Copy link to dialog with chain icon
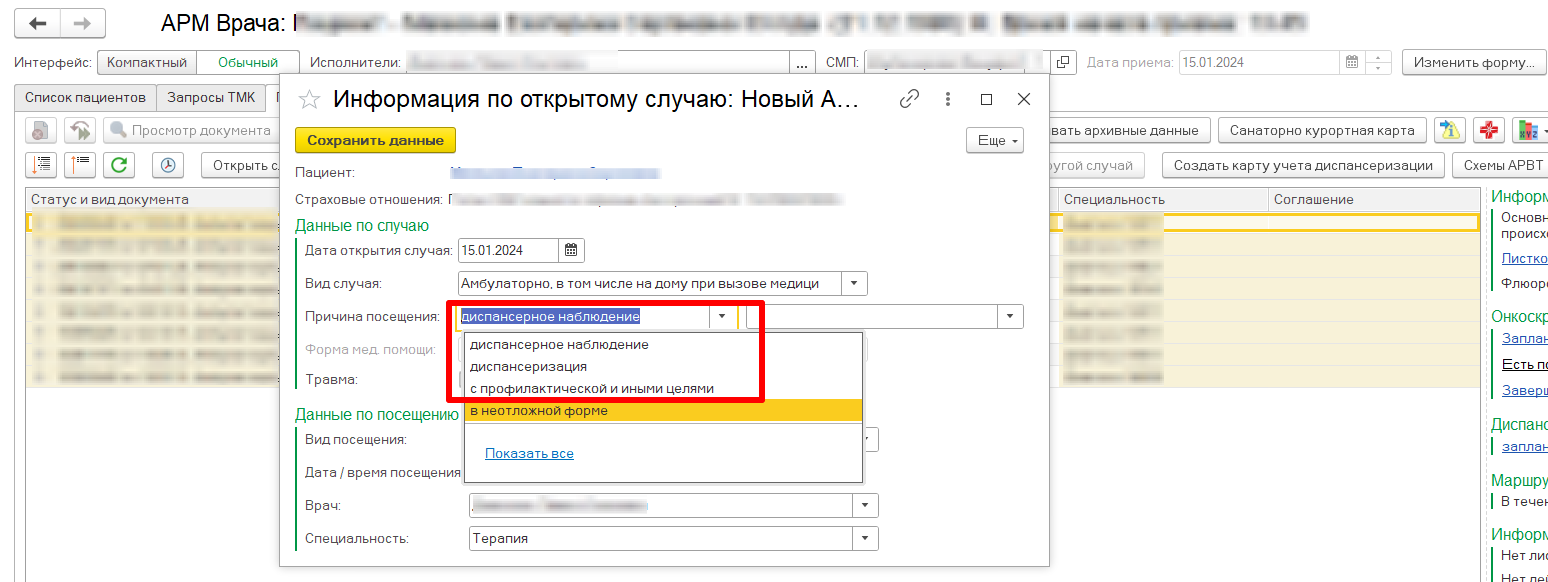Viewport: 1548px width, 582px height. [909, 99]
